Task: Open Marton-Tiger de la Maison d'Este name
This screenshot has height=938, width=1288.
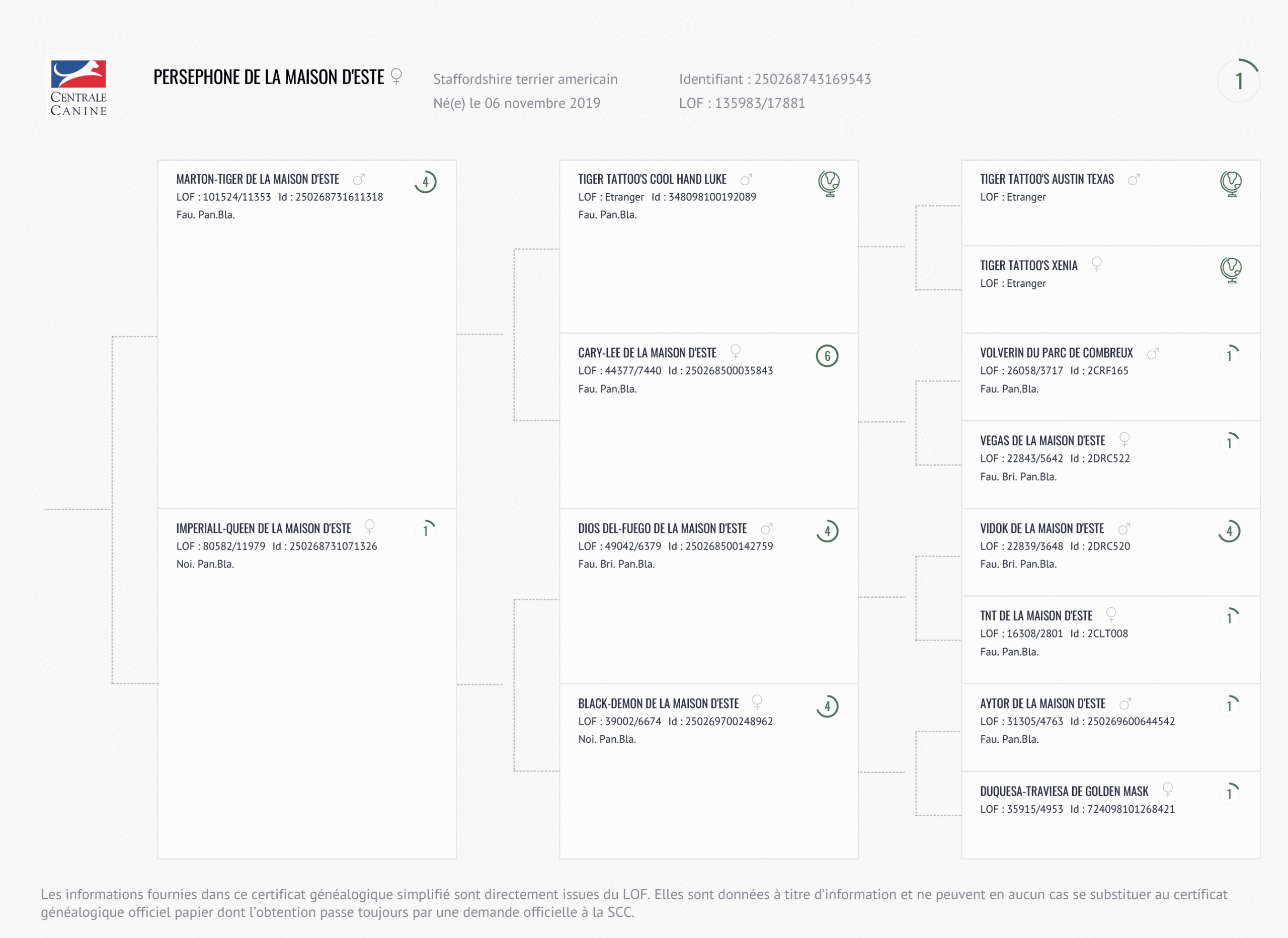Action: pyautogui.click(x=257, y=180)
